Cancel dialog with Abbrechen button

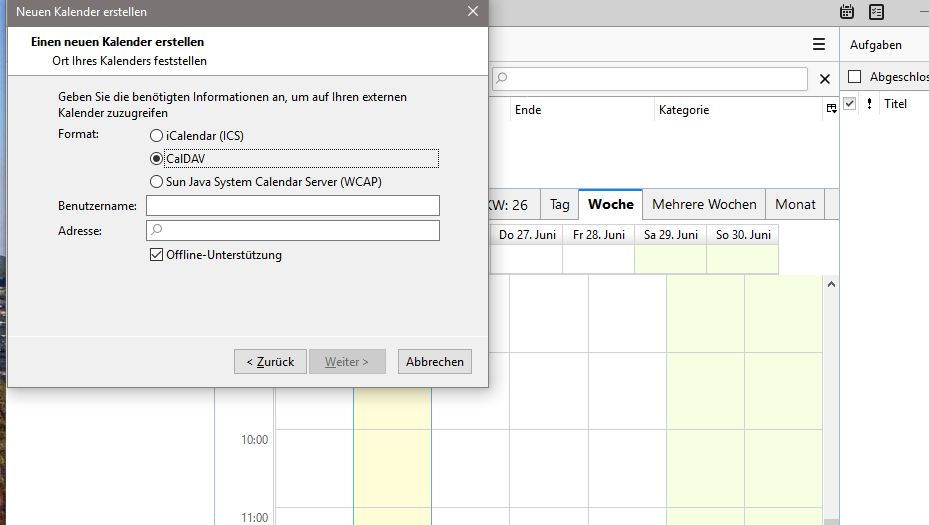(435, 361)
